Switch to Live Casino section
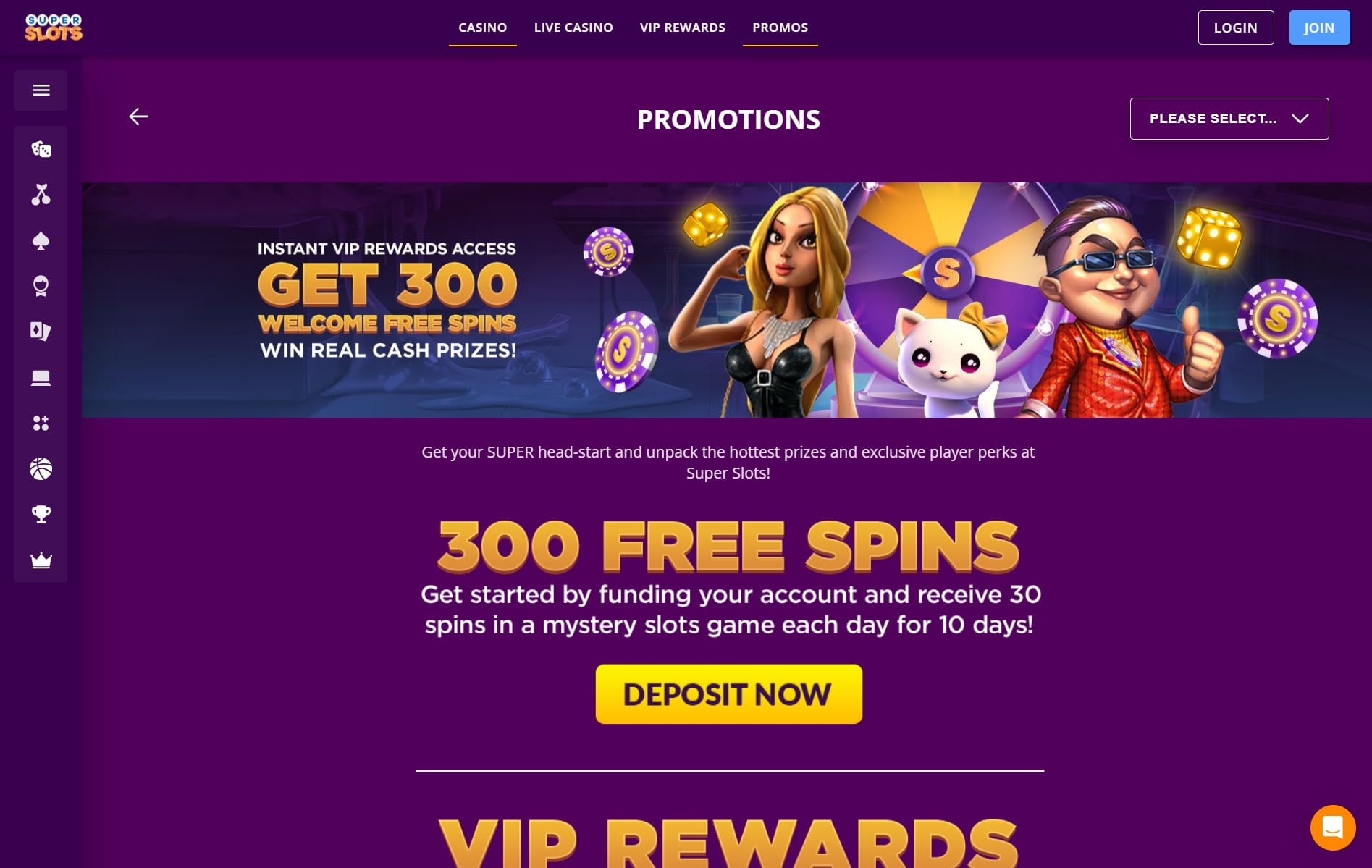The height and width of the screenshot is (868, 1372). point(573,28)
